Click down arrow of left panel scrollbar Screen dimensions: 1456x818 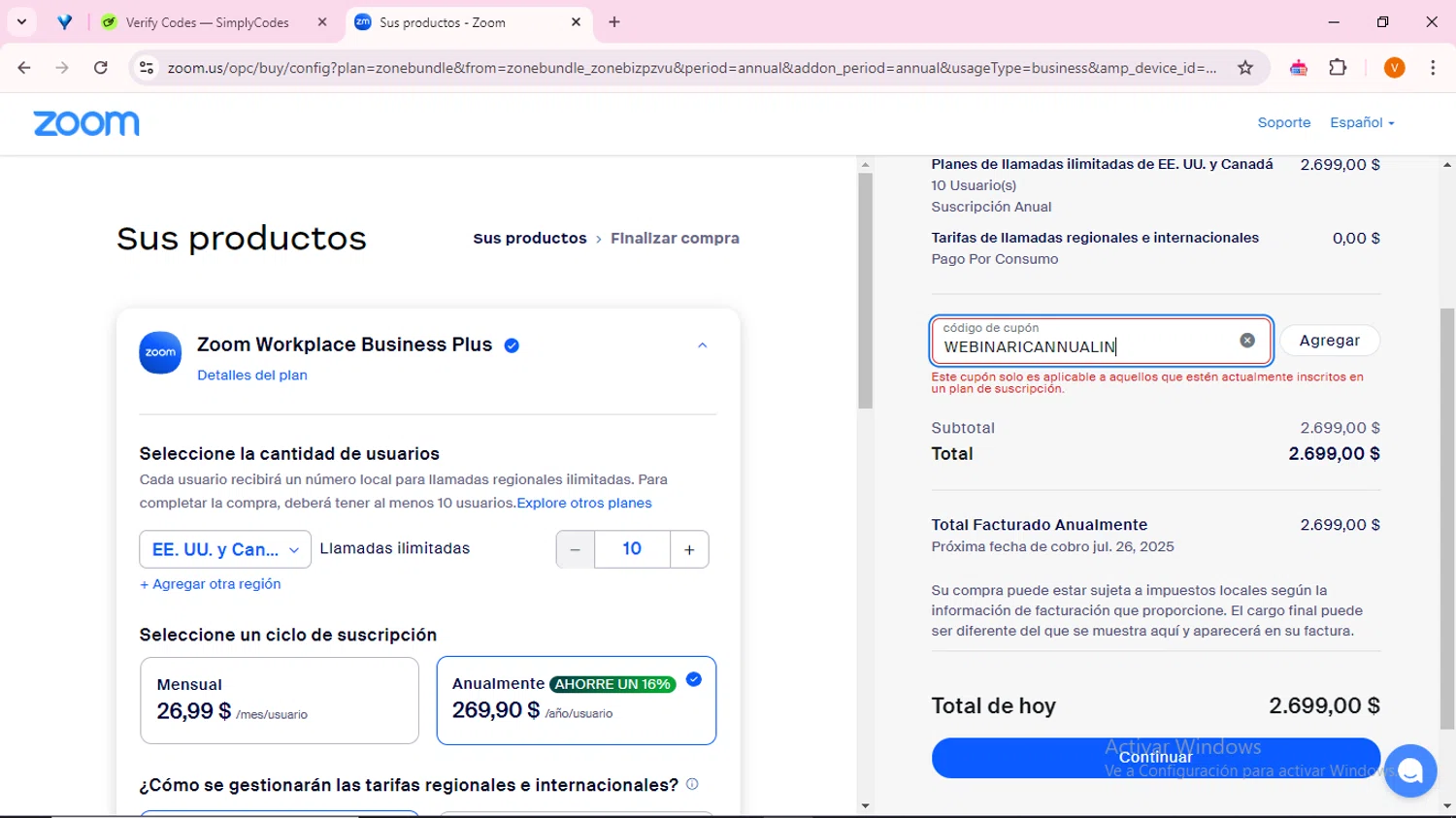(x=865, y=806)
